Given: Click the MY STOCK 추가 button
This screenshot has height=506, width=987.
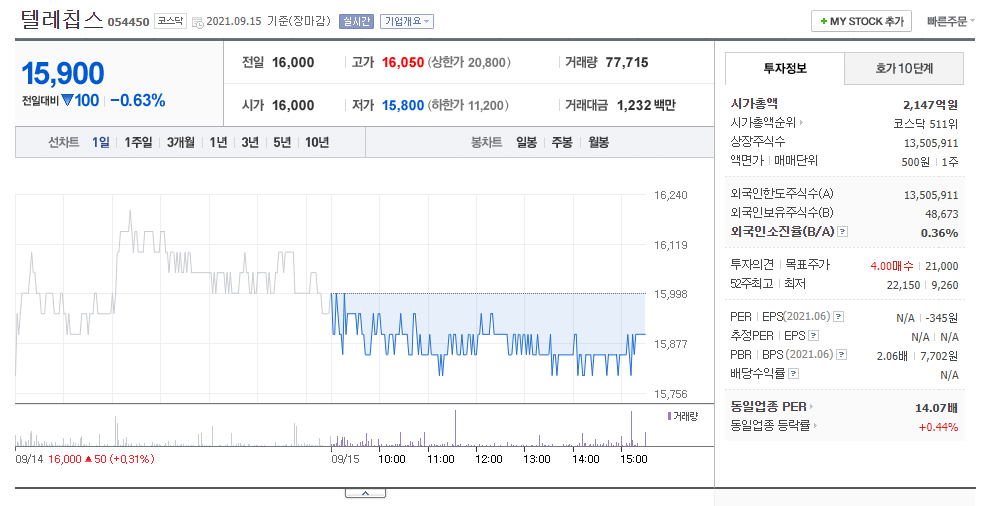Looking at the screenshot, I should (x=862, y=21).
